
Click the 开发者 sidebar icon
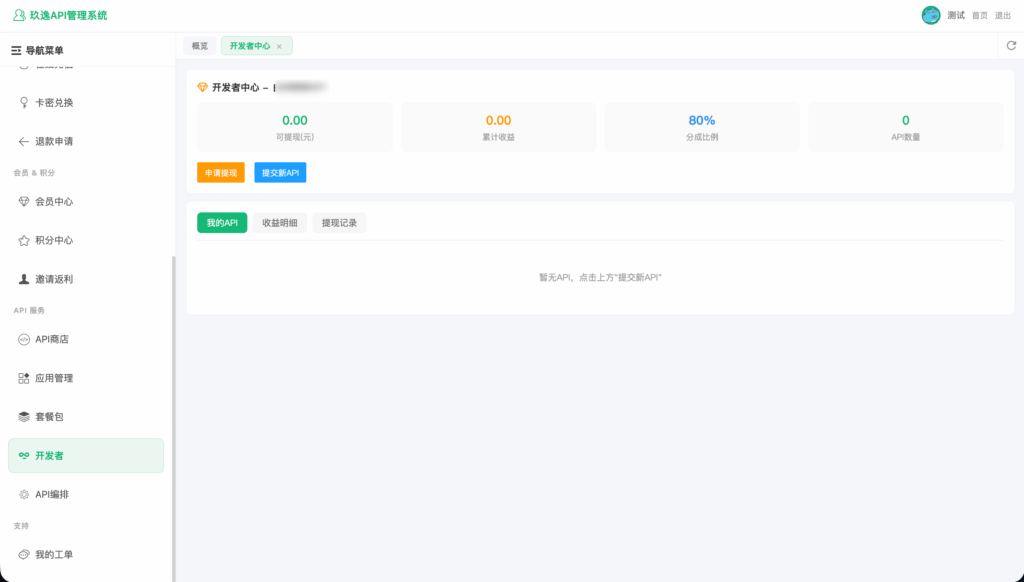tap(24, 455)
